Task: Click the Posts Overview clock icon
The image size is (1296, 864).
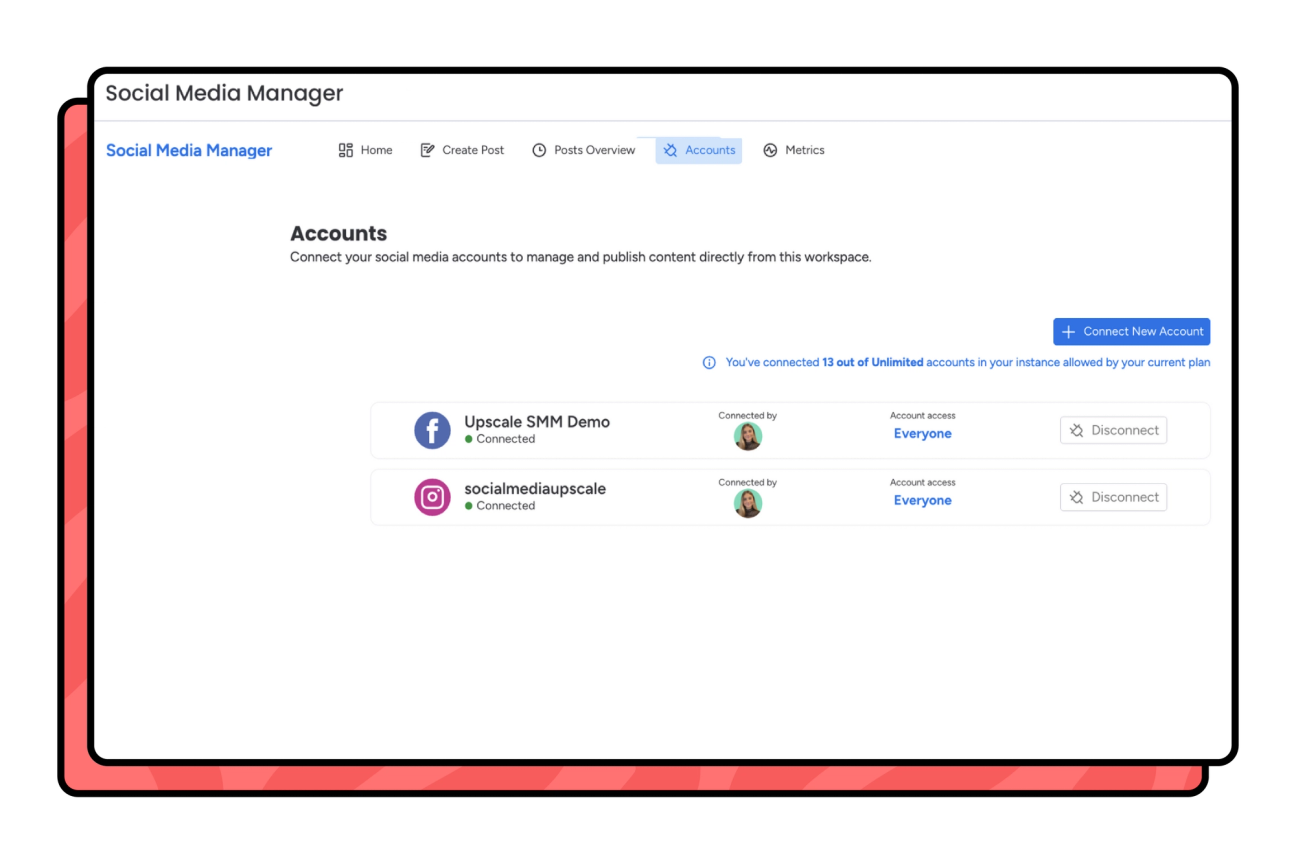Action: (540, 149)
